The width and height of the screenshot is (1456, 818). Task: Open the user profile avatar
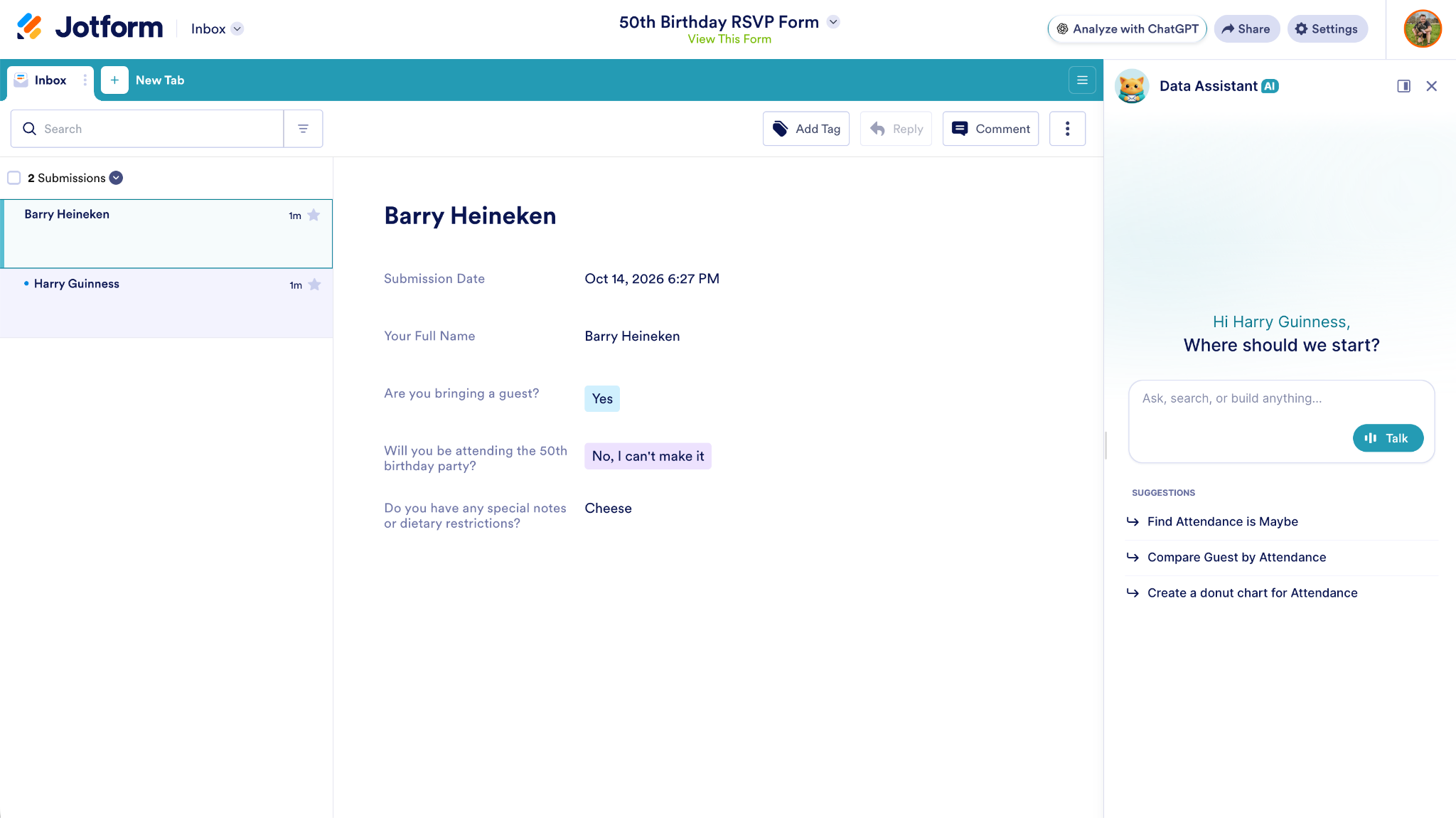pos(1422,29)
